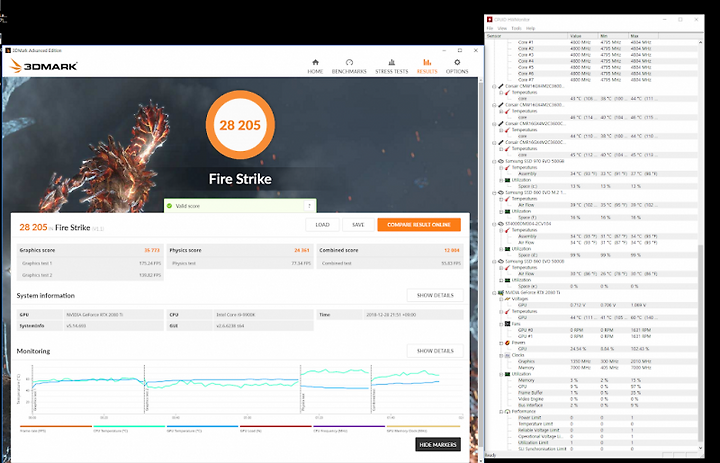
Task: Toggle the GPU Temperature legend color
Action: [202, 427]
